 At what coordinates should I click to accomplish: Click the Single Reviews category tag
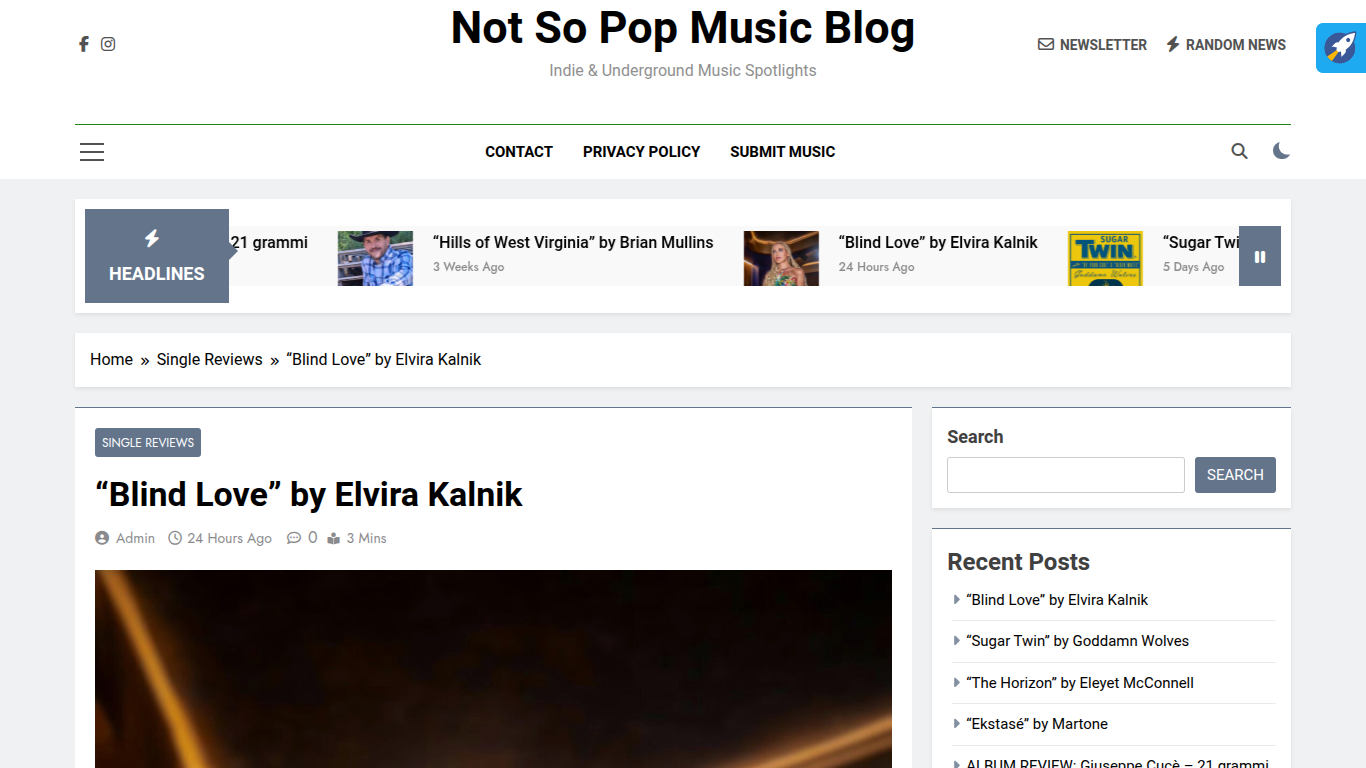tap(148, 442)
